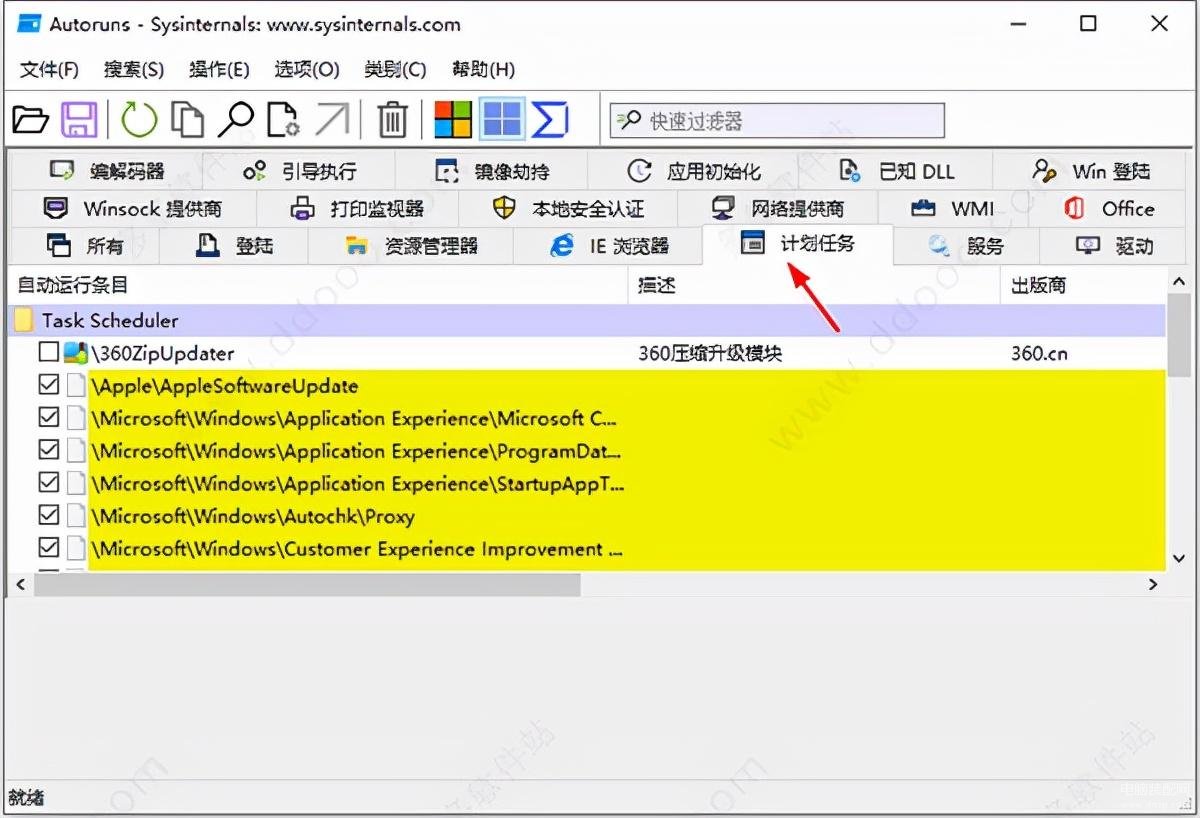Open the 文件(F) menu
The image size is (1200, 818).
50,69
